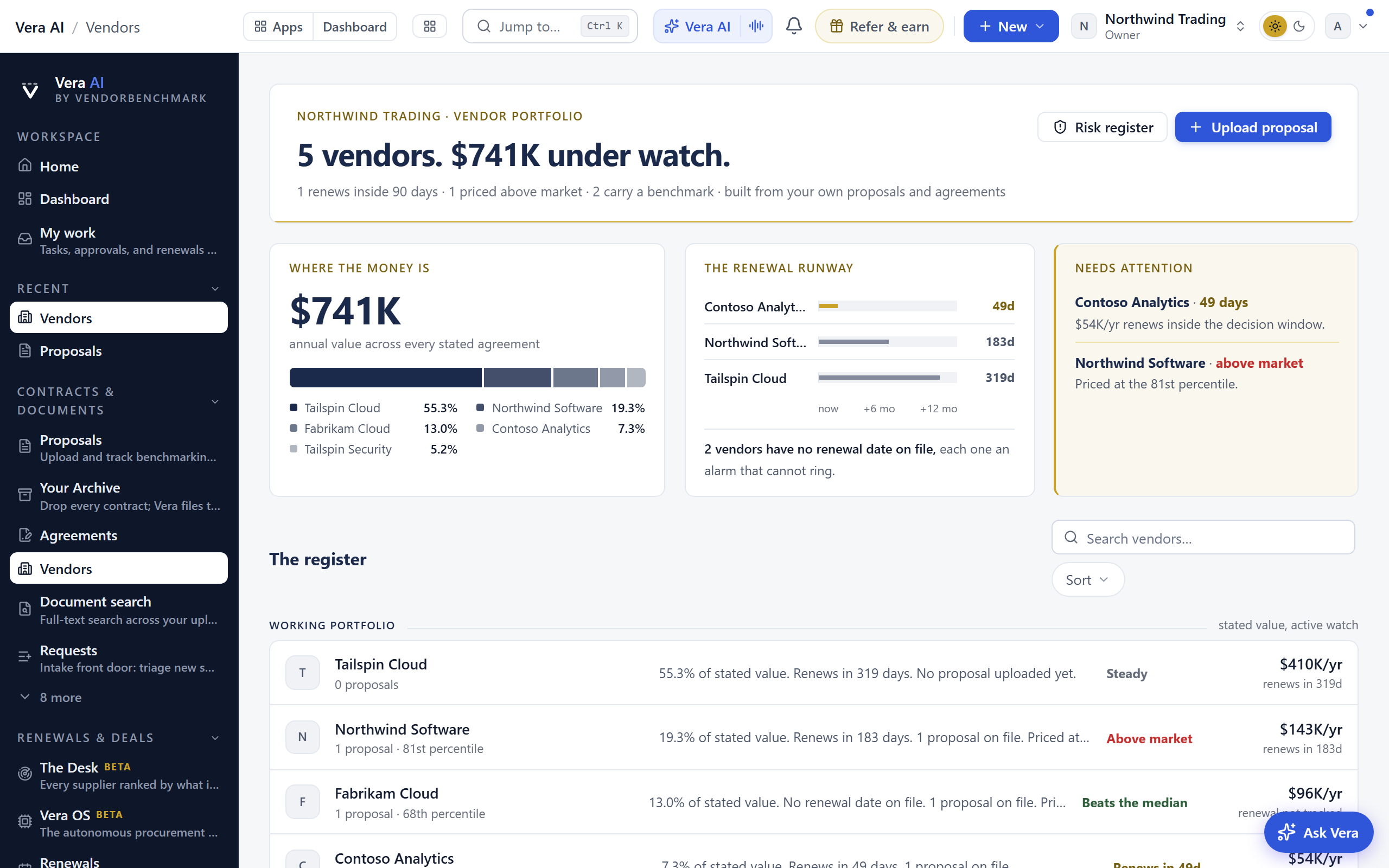The image size is (1389, 868).
Task: Open Document search in sidebar
Action: point(119,610)
